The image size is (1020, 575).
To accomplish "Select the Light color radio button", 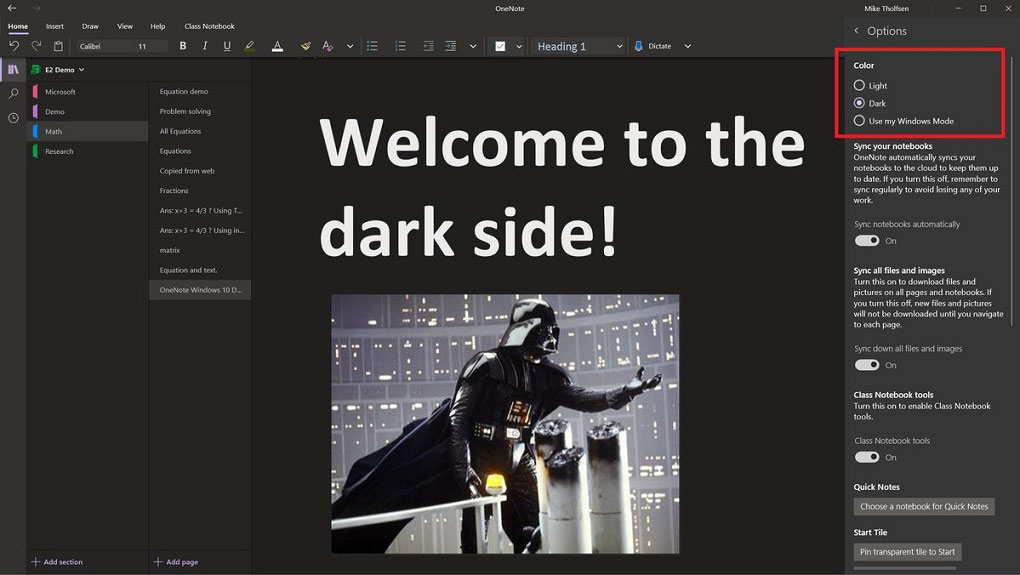I will (859, 85).
